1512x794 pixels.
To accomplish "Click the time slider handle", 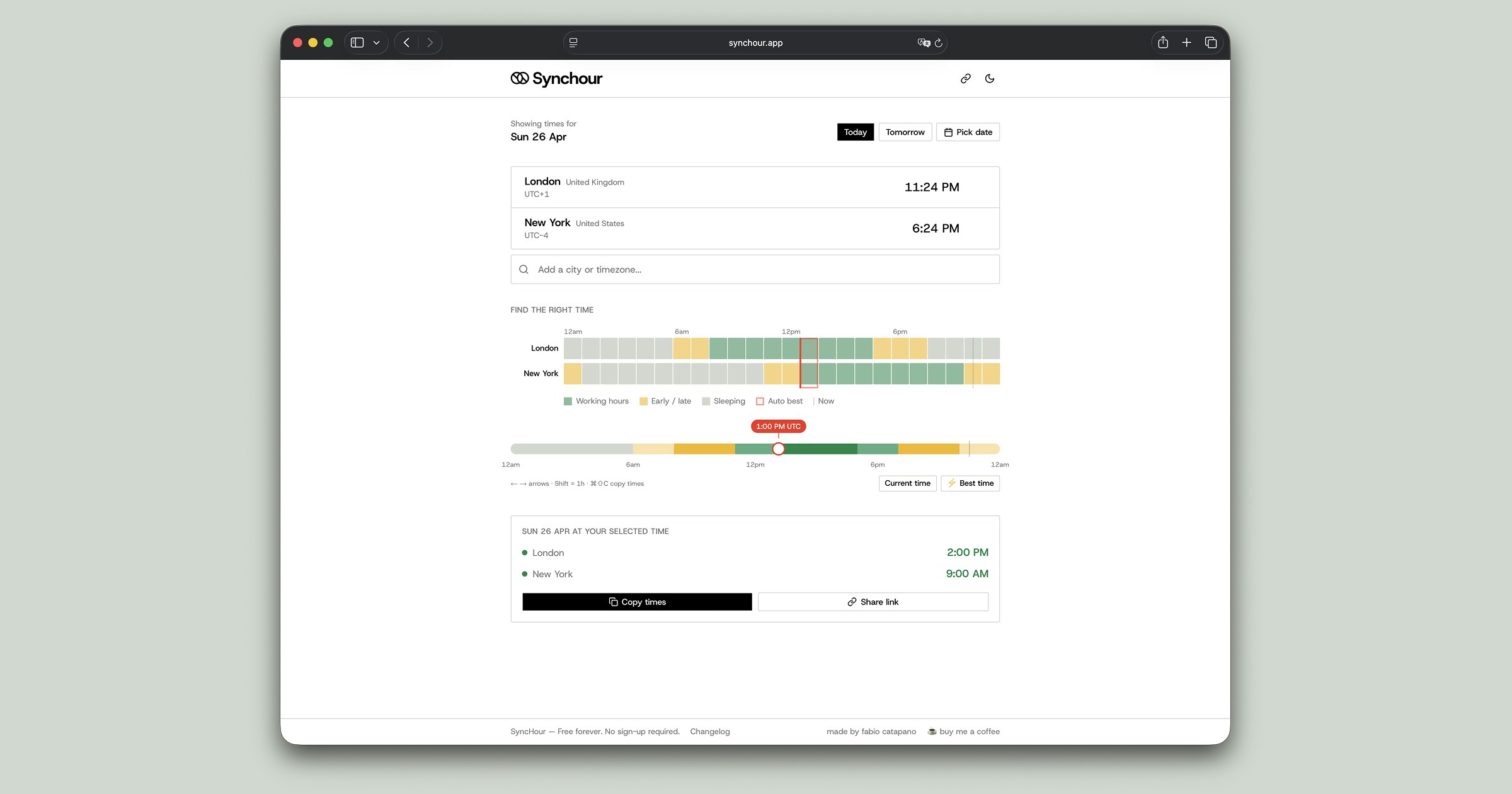I will [779, 449].
